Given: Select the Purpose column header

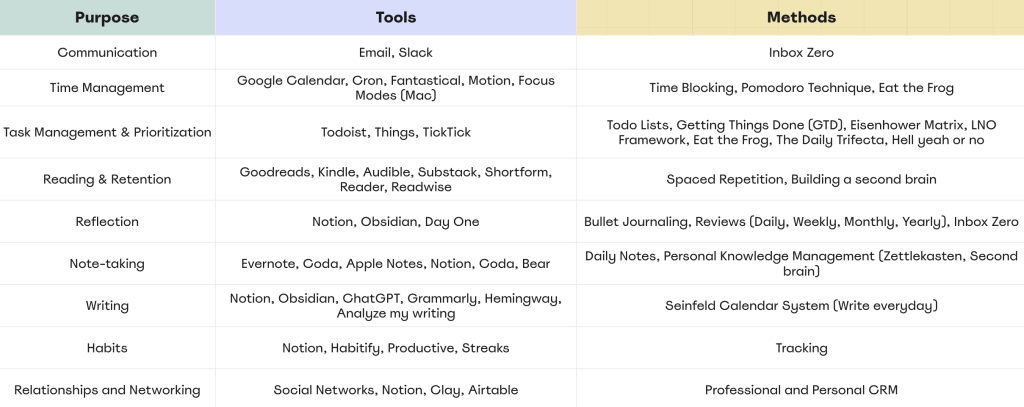Looking at the screenshot, I should [x=107, y=18].
